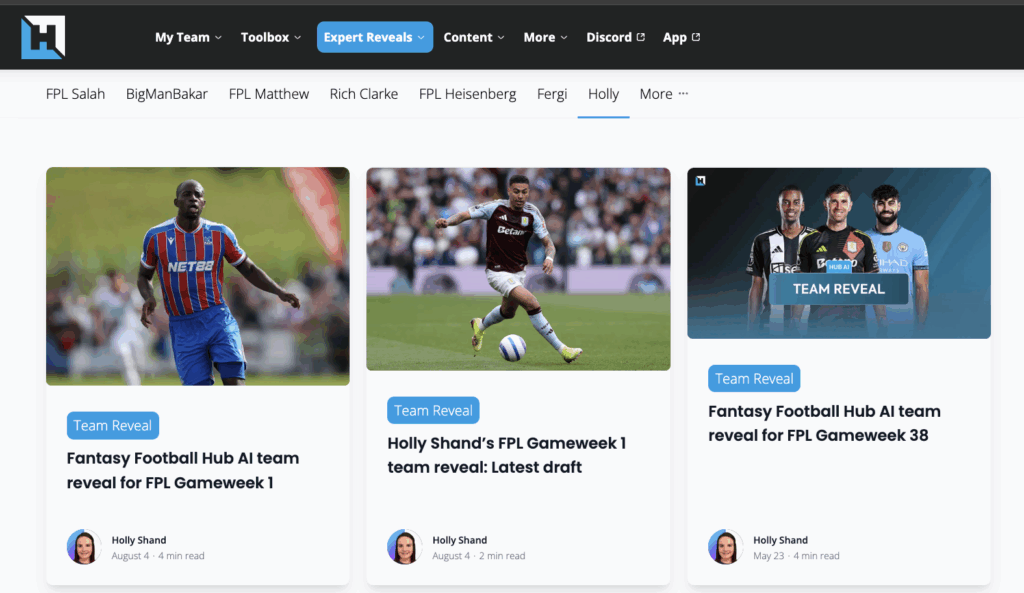Click author avatar on AI Gameweek 1 card
The width and height of the screenshot is (1024, 593).
(84, 547)
